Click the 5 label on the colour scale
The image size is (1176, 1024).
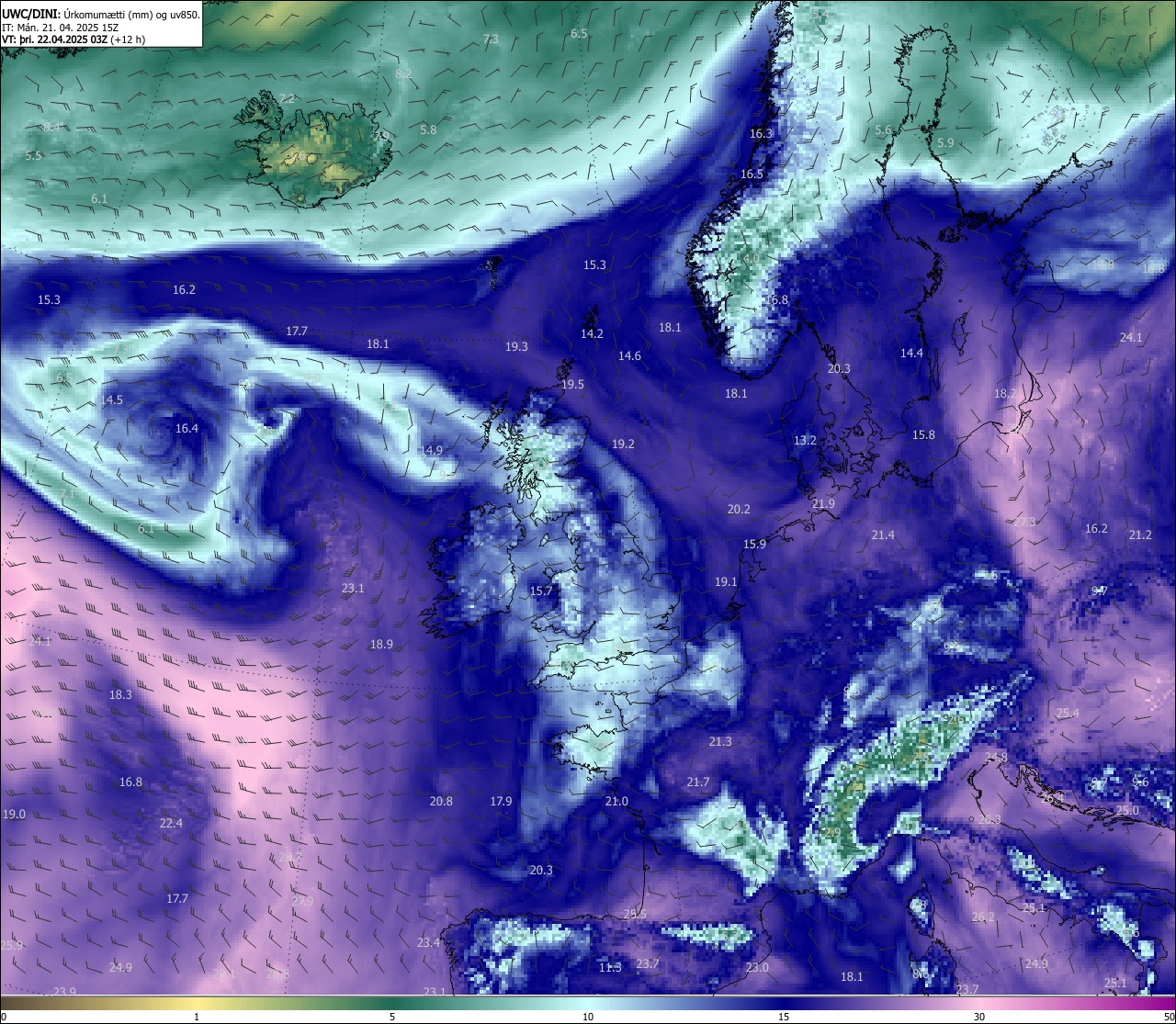coord(392,1017)
